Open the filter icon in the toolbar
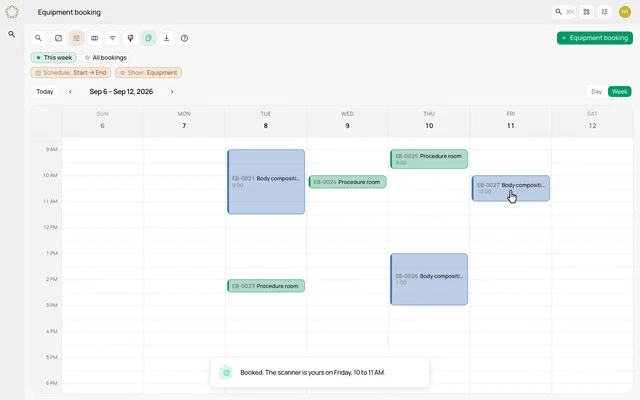 click(112, 38)
